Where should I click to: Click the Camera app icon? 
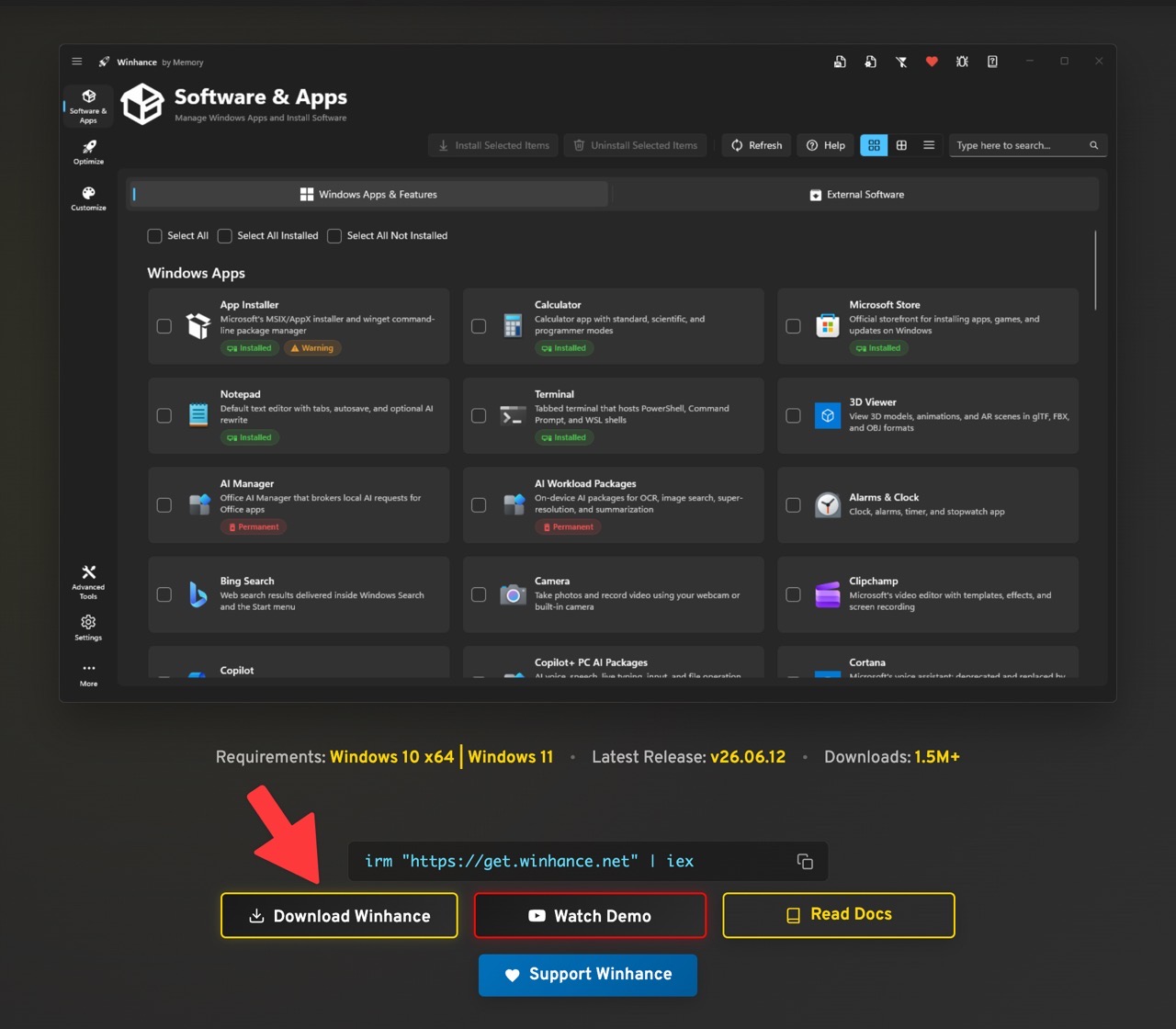pyautogui.click(x=513, y=594)
